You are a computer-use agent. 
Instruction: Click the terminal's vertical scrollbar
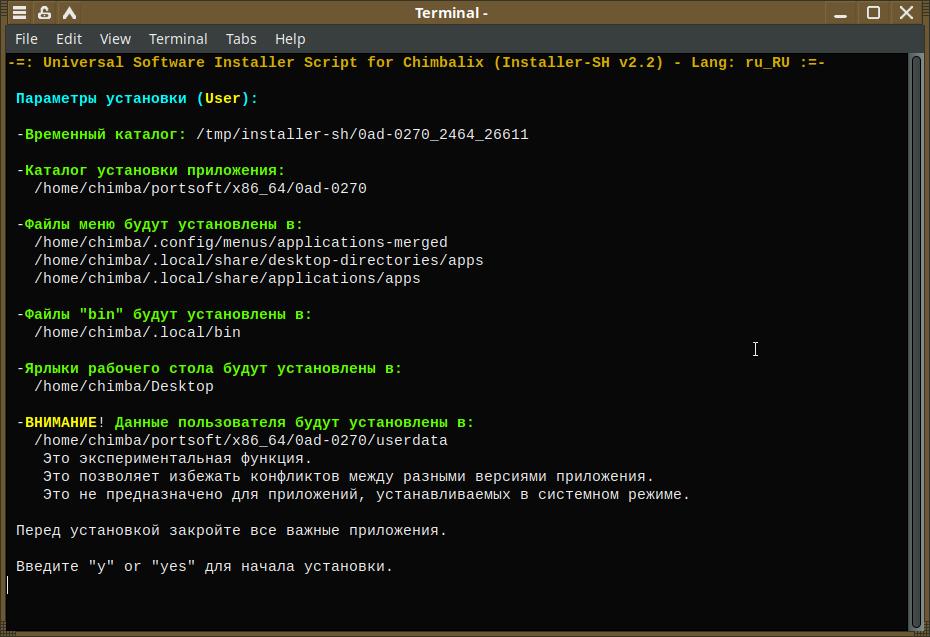coord(916,340)
